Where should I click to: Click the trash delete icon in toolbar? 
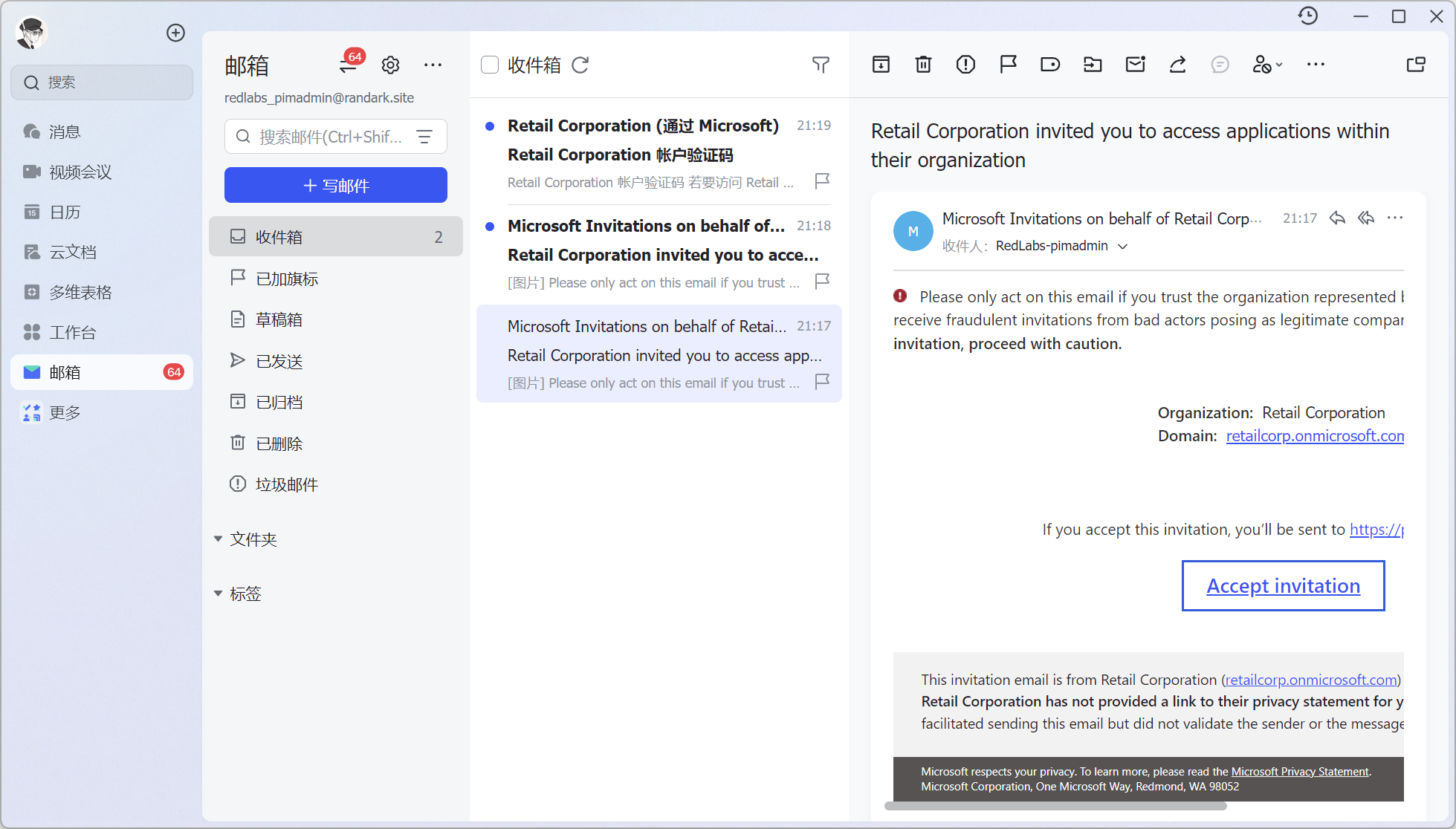coord(923,65)
